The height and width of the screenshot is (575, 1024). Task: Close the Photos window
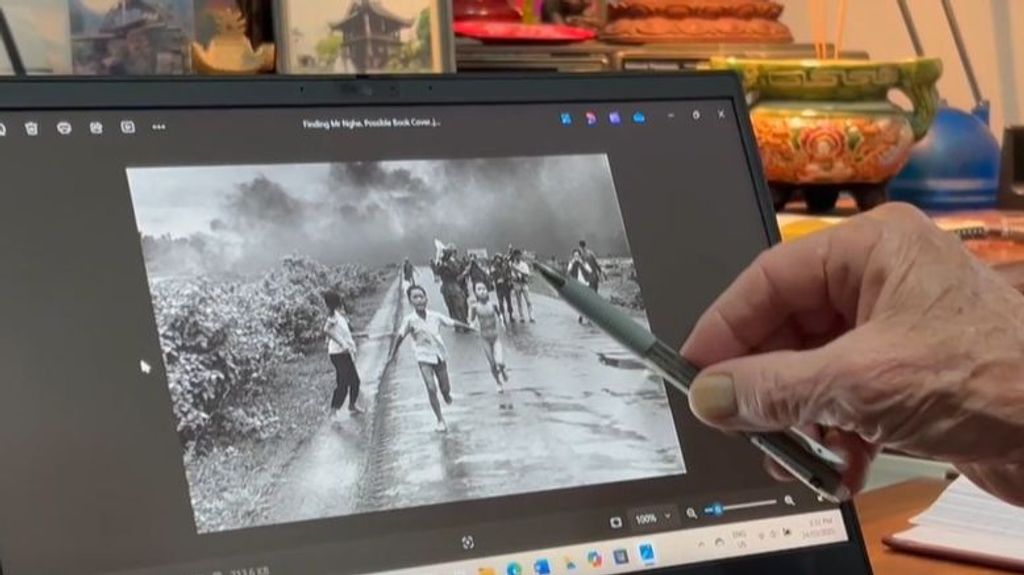point(721,114)
